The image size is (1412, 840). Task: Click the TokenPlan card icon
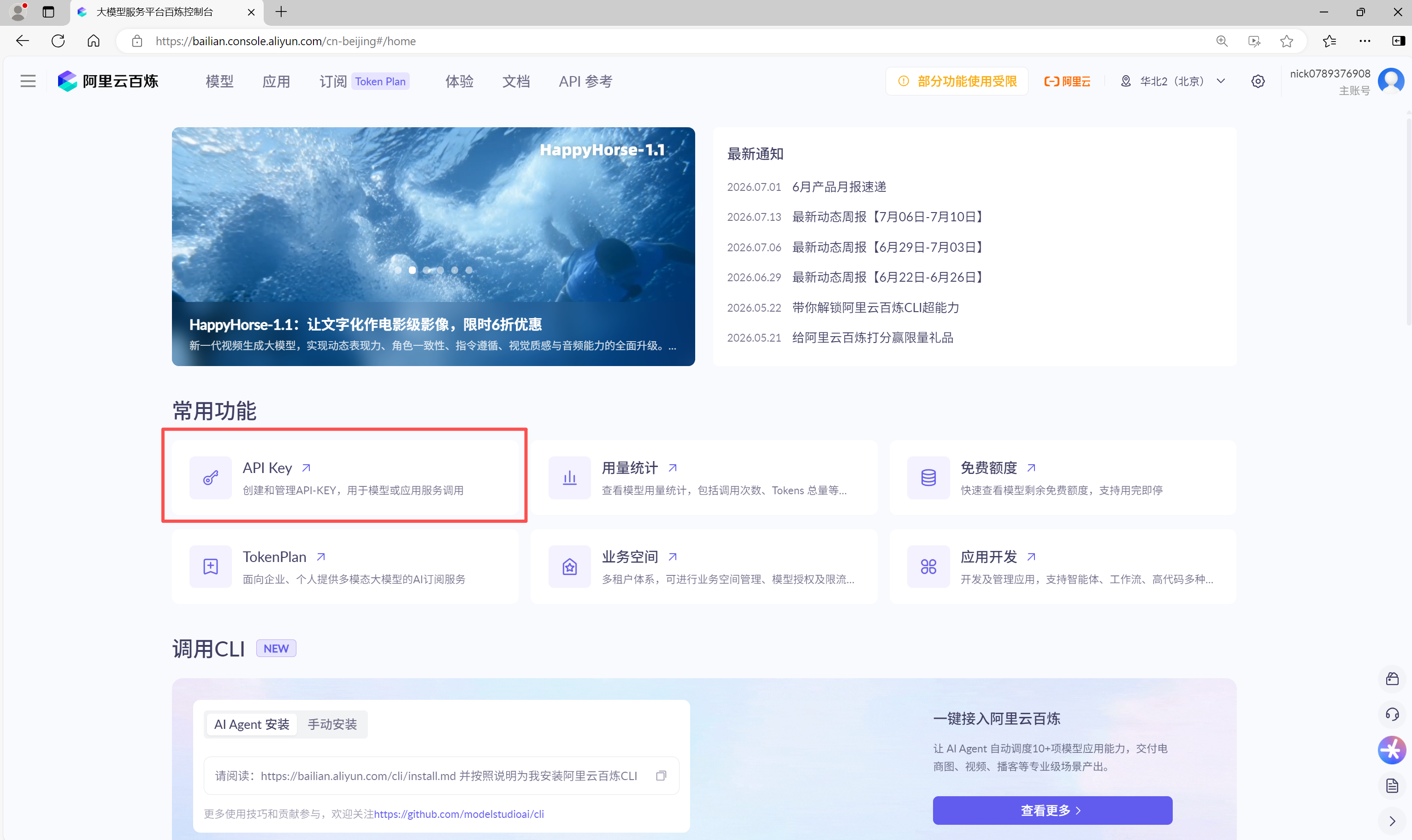[211, 567]
